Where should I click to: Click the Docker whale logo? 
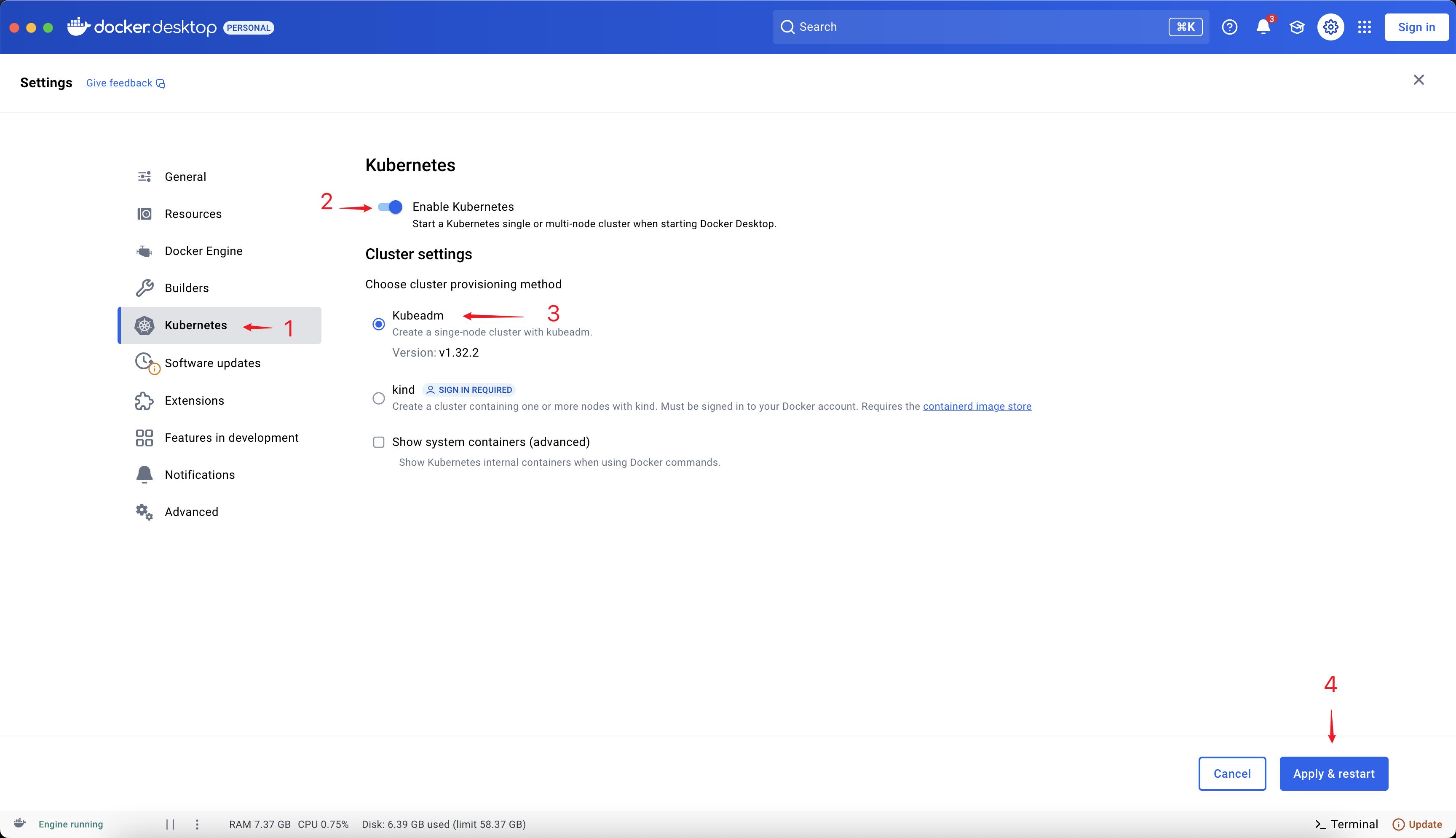click(x=79, y=27)
